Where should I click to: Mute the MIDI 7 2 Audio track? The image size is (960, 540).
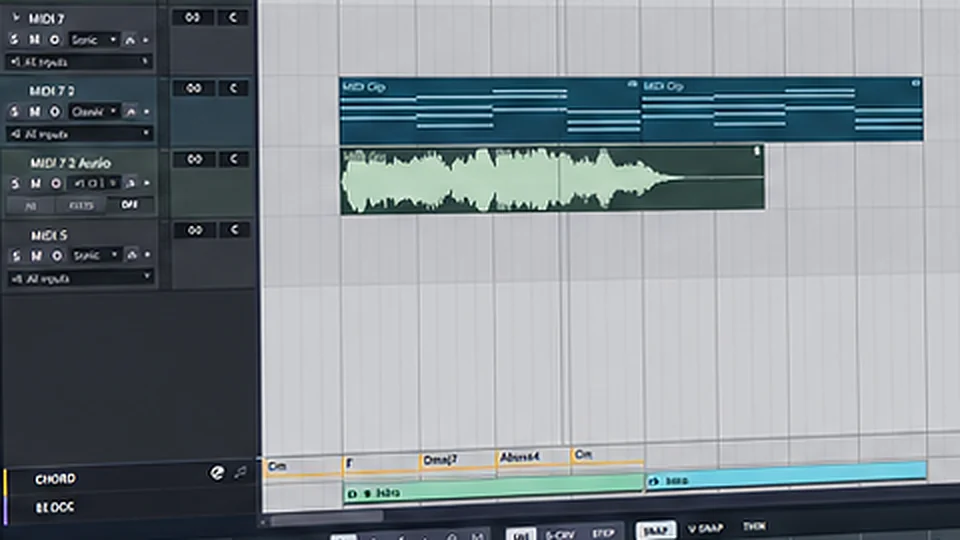[x=35, y=183]
